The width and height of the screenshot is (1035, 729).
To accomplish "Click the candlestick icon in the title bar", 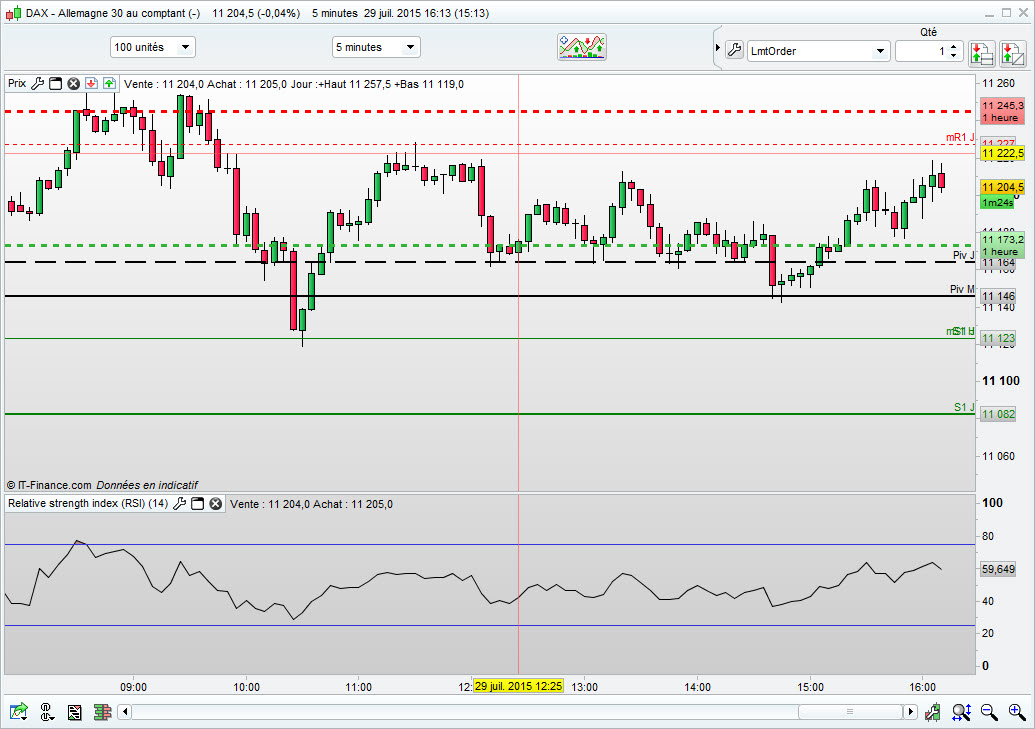I will click(13, 13).
